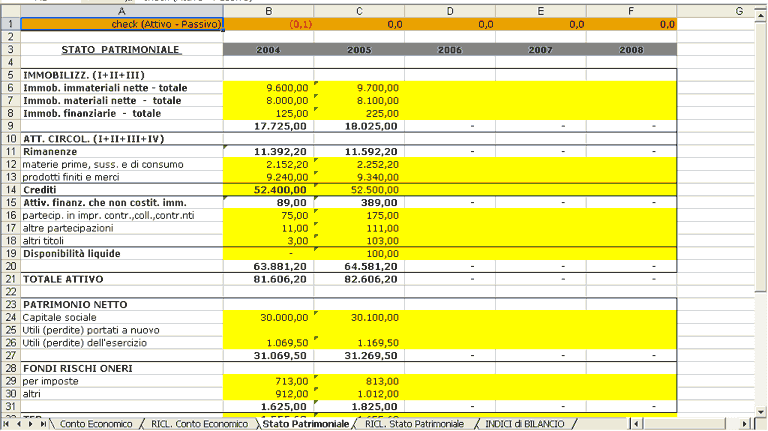Click the 31.269,50 subtotal cell

(x=359, y=356)
